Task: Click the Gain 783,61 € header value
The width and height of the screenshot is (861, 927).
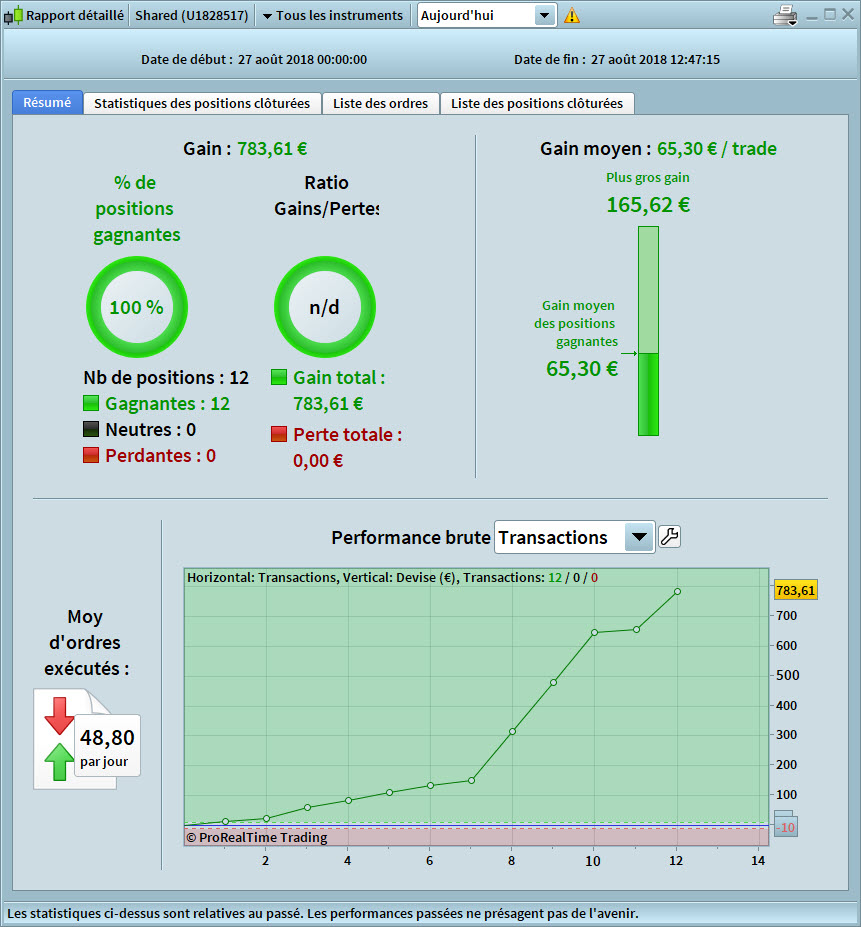Action: pos(272,148)
